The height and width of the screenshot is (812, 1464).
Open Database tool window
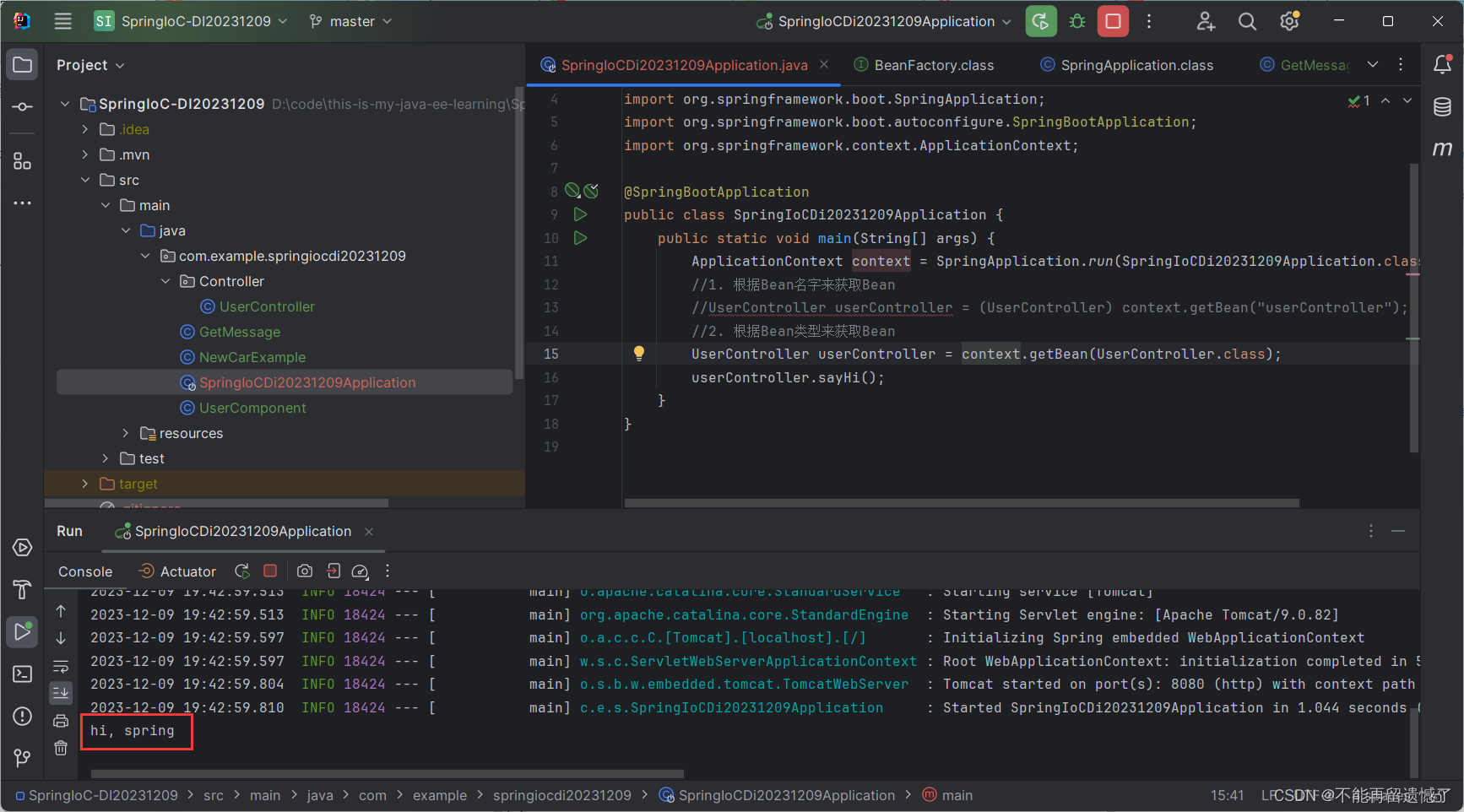pyautogui.click(x=1442, y=106)
